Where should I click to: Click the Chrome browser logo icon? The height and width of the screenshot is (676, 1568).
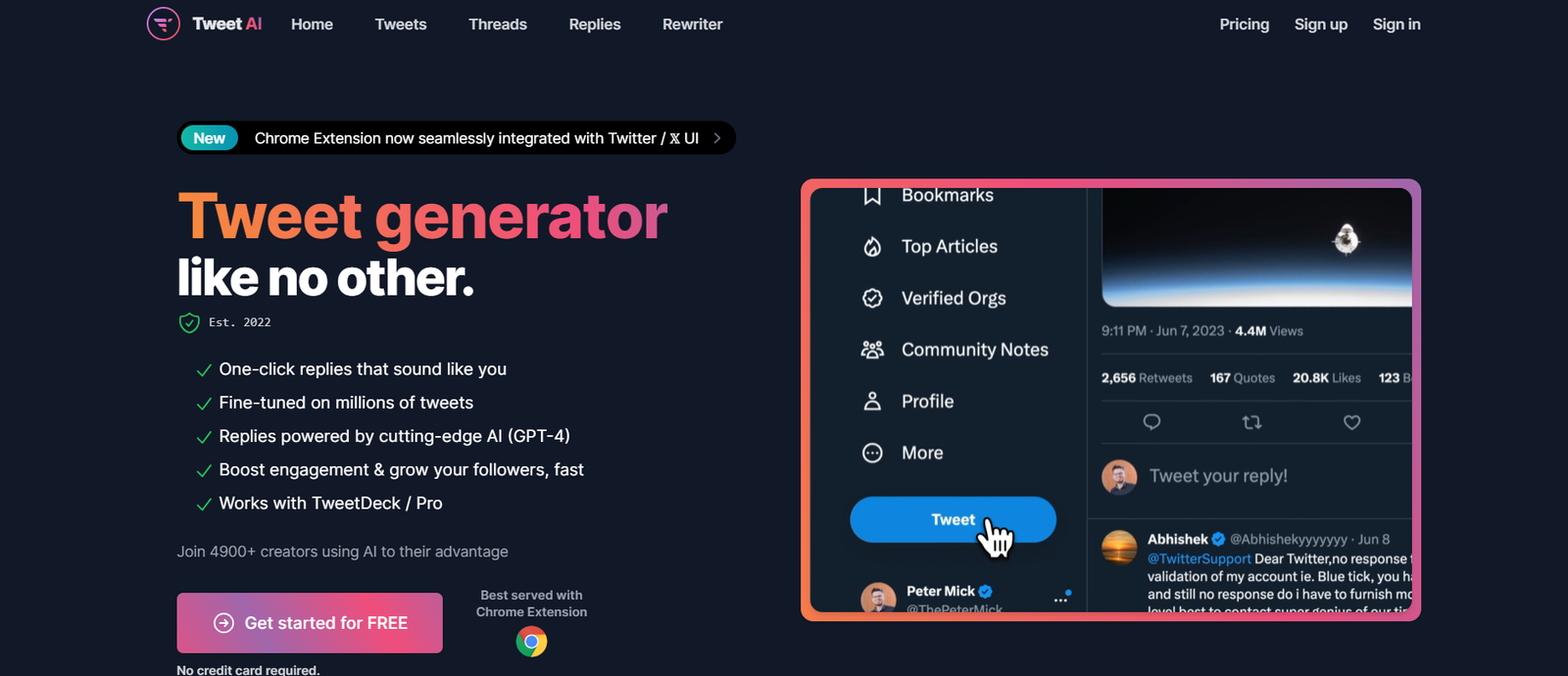[531, 642]
